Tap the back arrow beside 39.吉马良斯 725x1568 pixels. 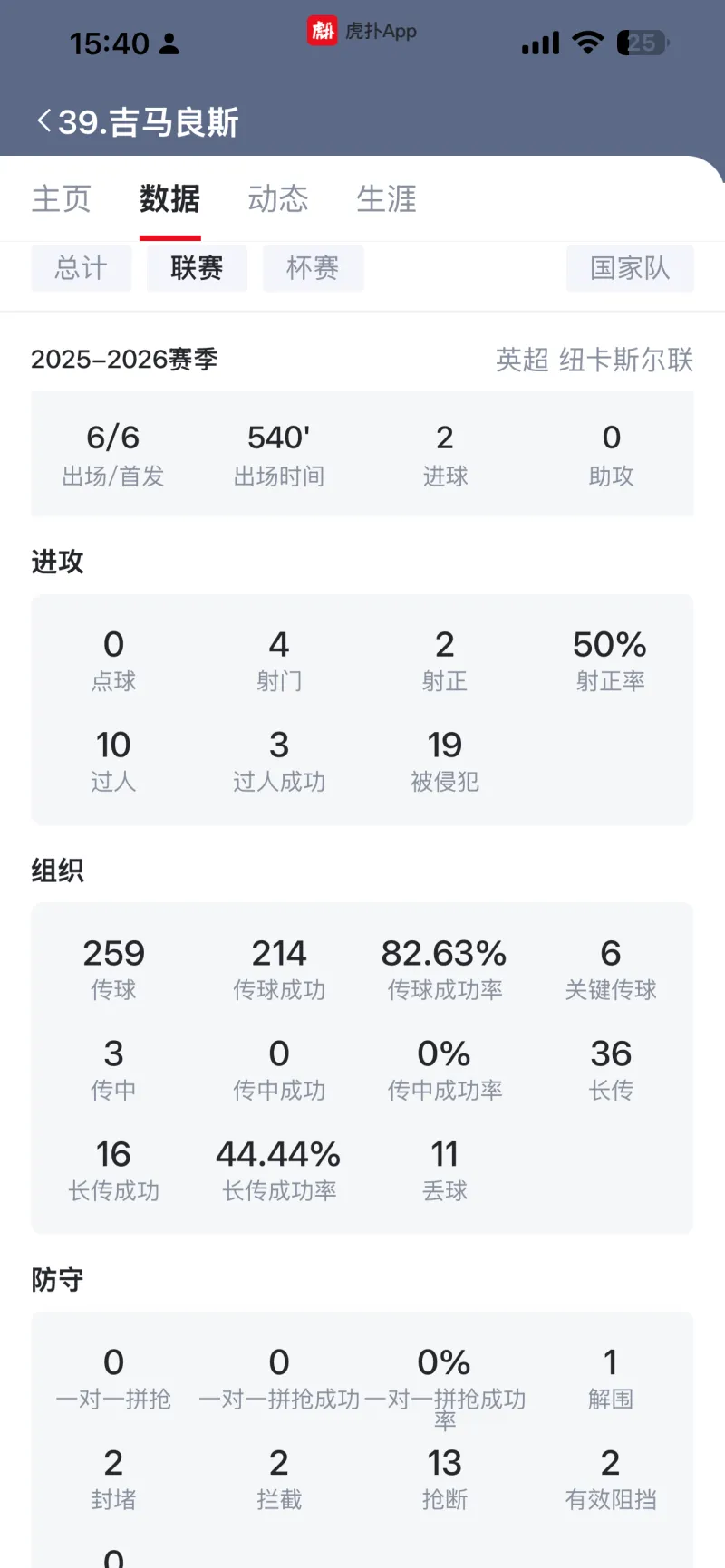(43, 121)
